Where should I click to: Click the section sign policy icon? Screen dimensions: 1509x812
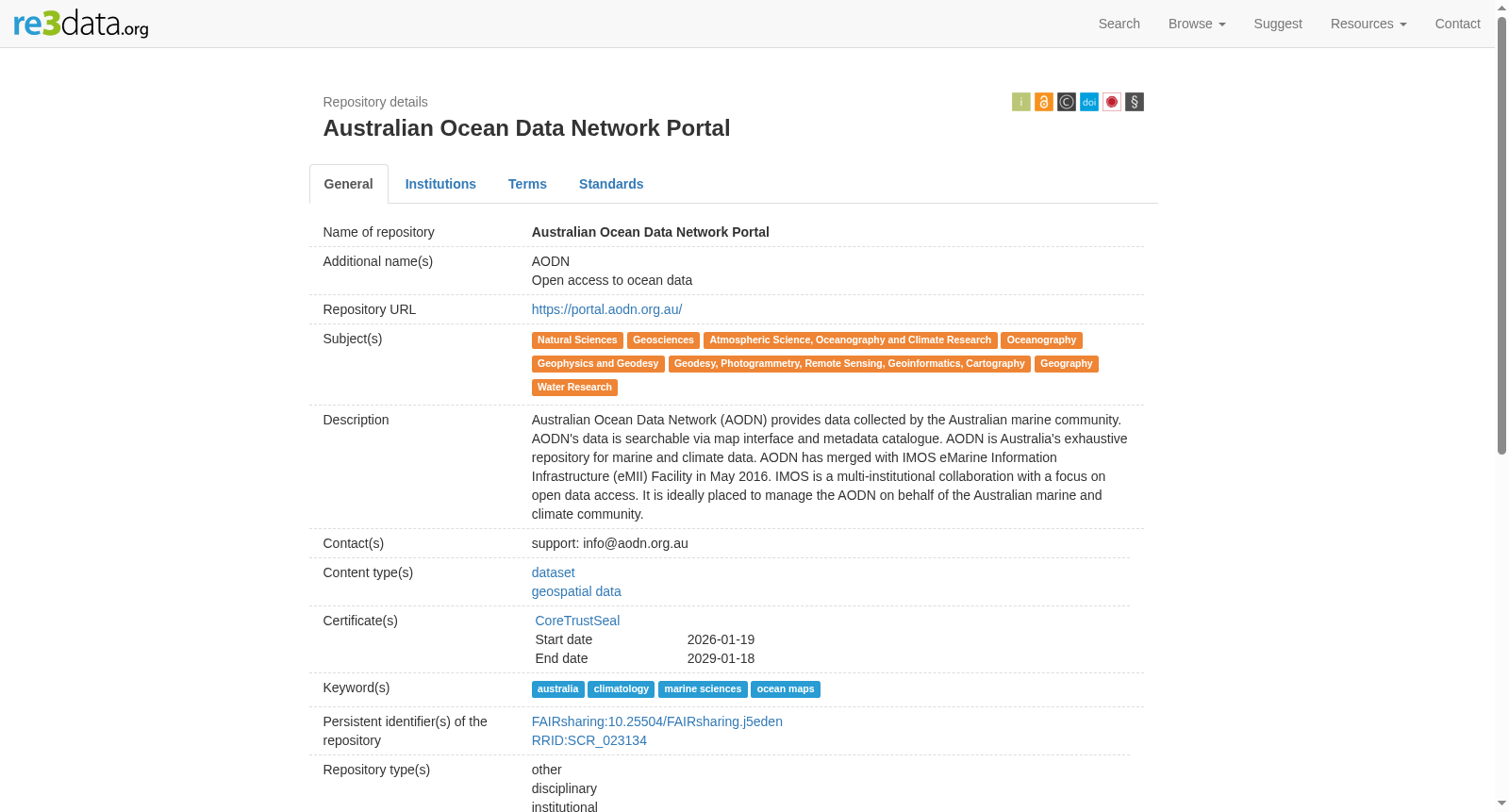[1135, 102]
